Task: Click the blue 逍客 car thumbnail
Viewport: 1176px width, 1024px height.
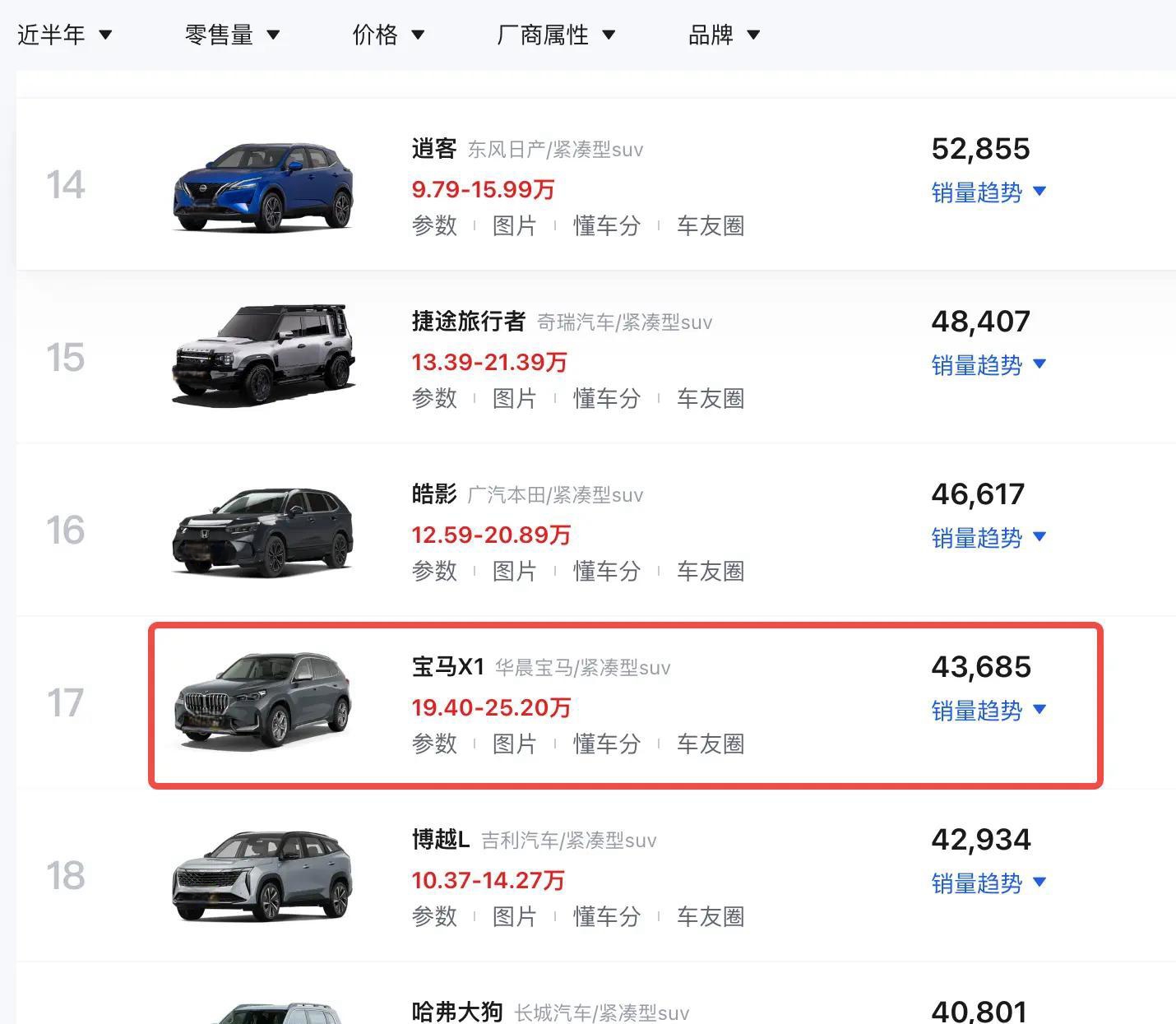Action: pos(263,187)
